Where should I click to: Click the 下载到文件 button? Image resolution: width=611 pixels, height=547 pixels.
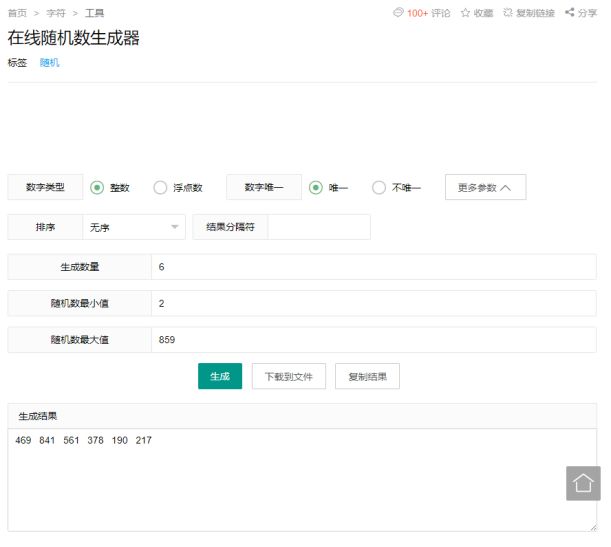[x=289, y=376]
